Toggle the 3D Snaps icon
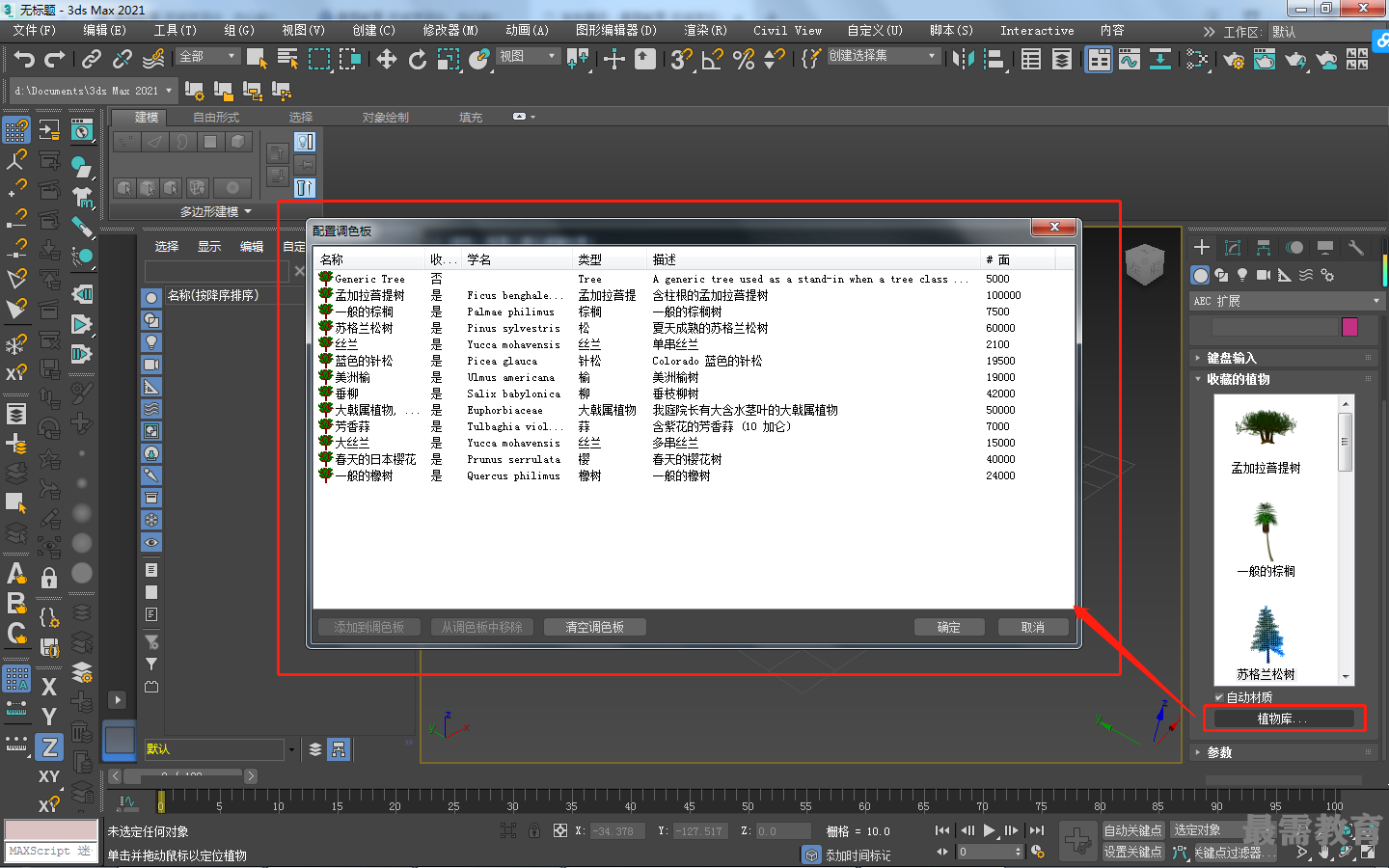Screen dimensions: 1389x868 point(681,60)
